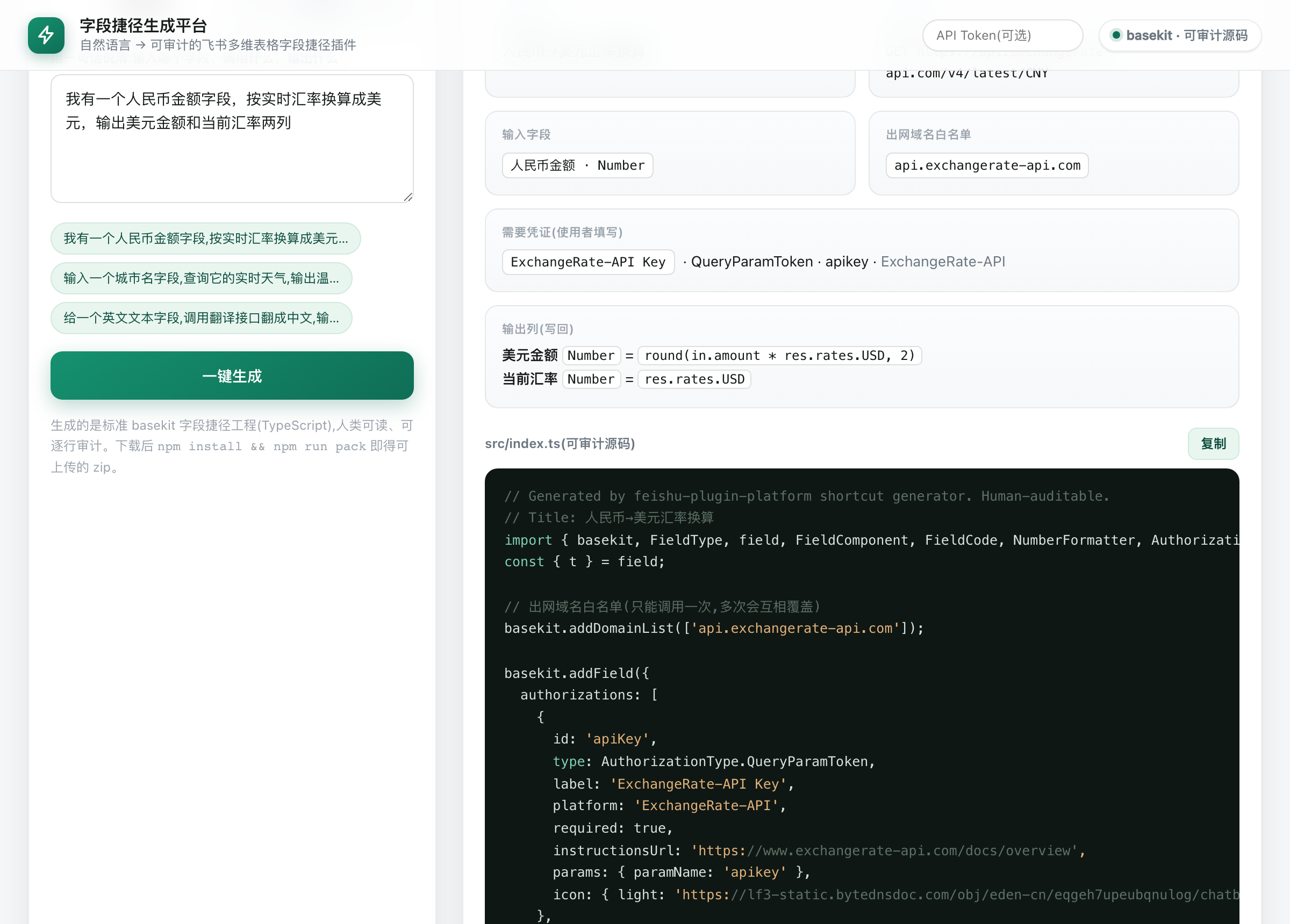Click the params: { paramName: 'apikey' } code line

pos(682,872)
